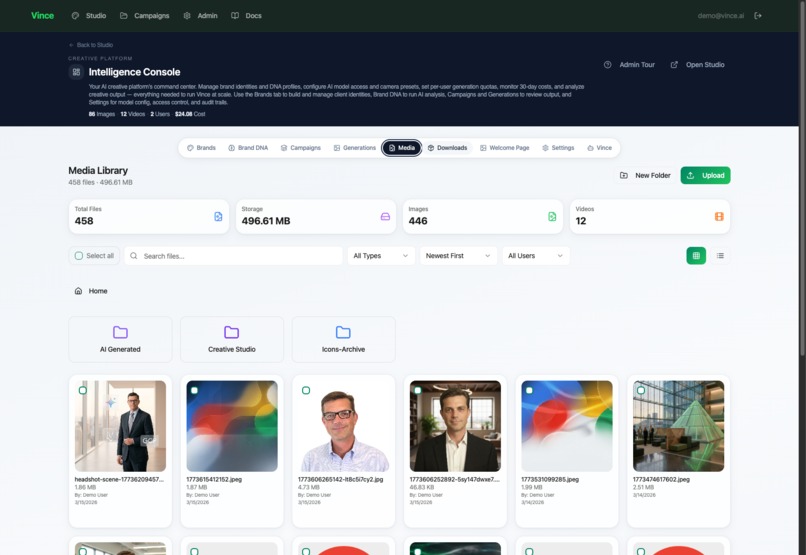The width and height of the screenshot is (806, 555).
Task: Click the page vertical scrollbar
Action: click(802, 177)
